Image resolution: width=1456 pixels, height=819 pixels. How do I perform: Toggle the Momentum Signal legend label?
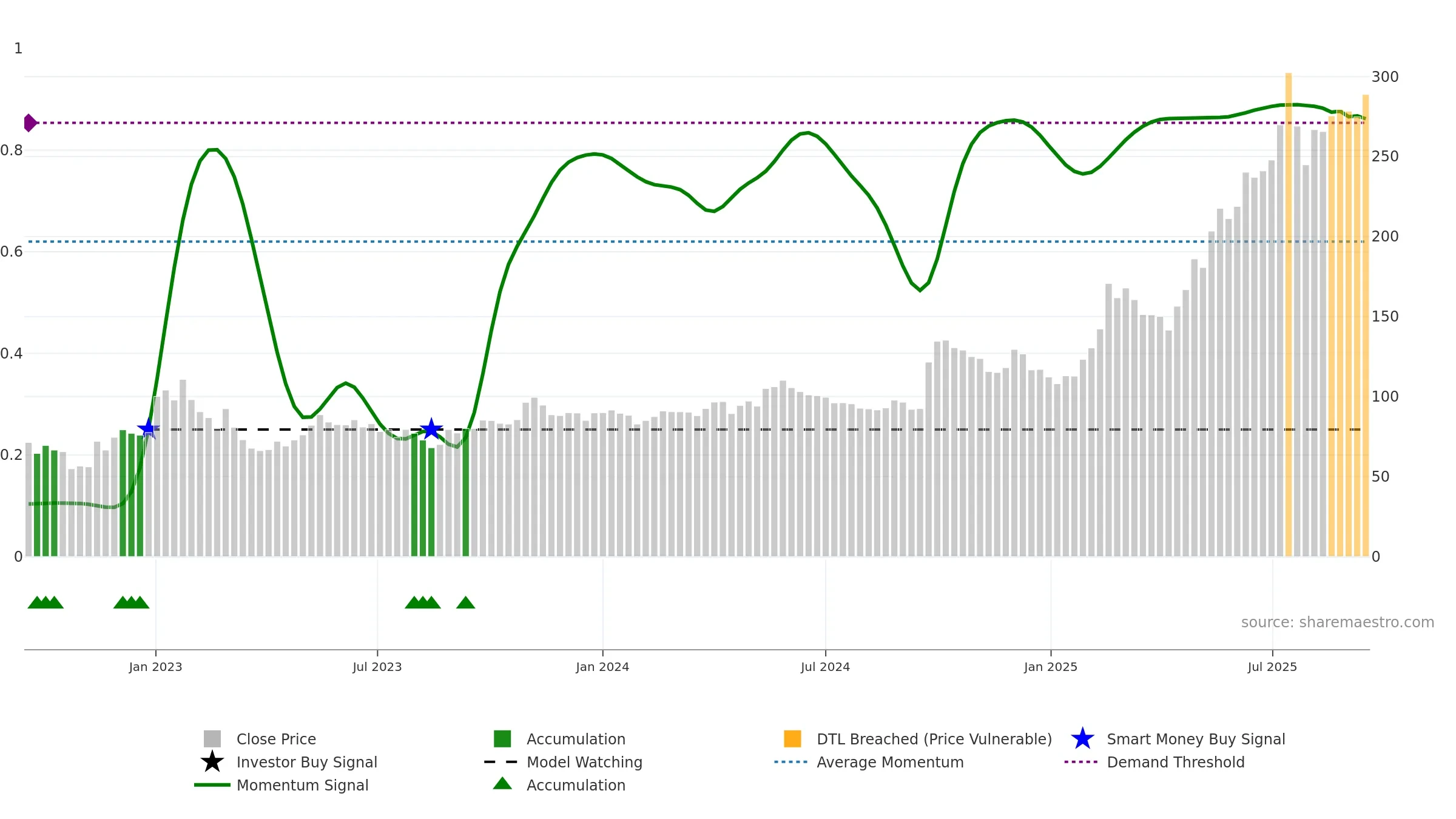point(303,785)
